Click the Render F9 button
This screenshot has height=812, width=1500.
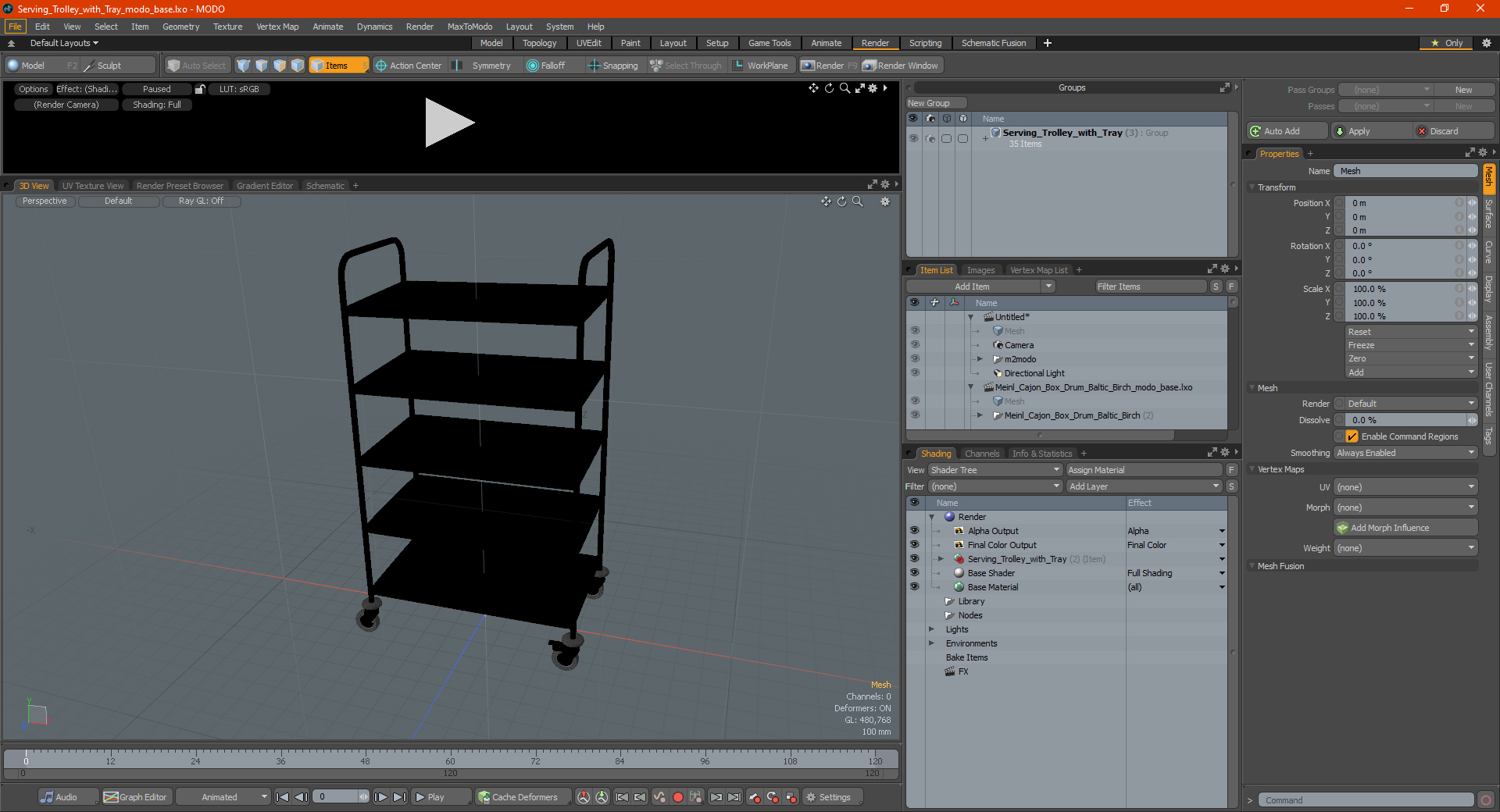829,66
